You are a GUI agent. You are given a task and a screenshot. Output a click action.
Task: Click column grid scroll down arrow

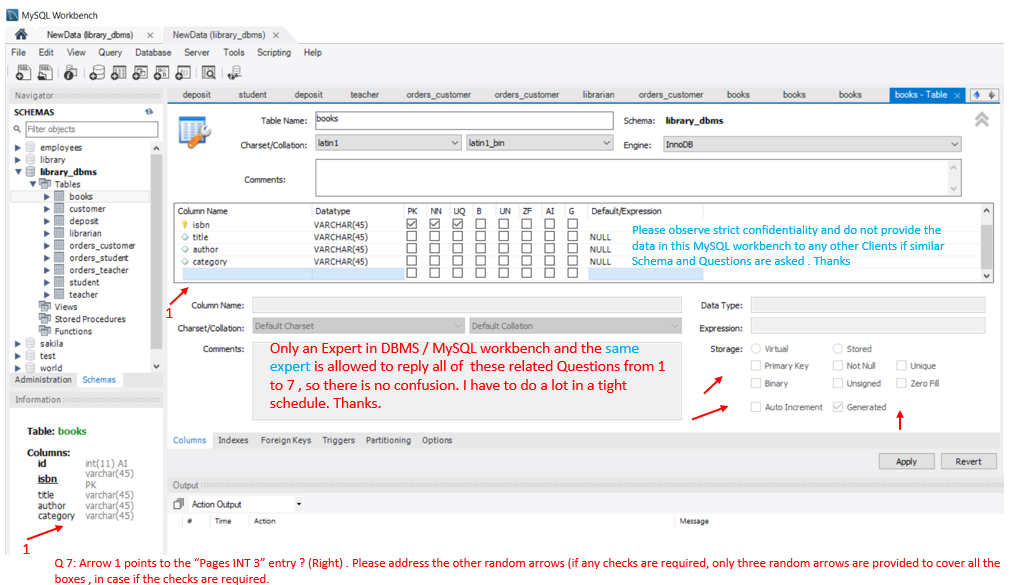coord(987,276)
